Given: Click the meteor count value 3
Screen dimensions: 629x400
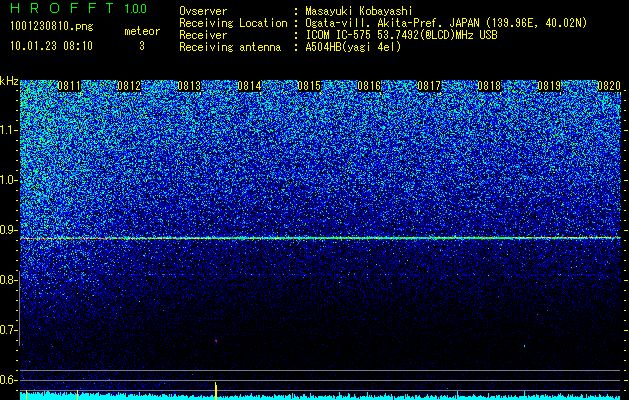Looking at the screenshot, I should pyautogui.click(x=142, y=46).
